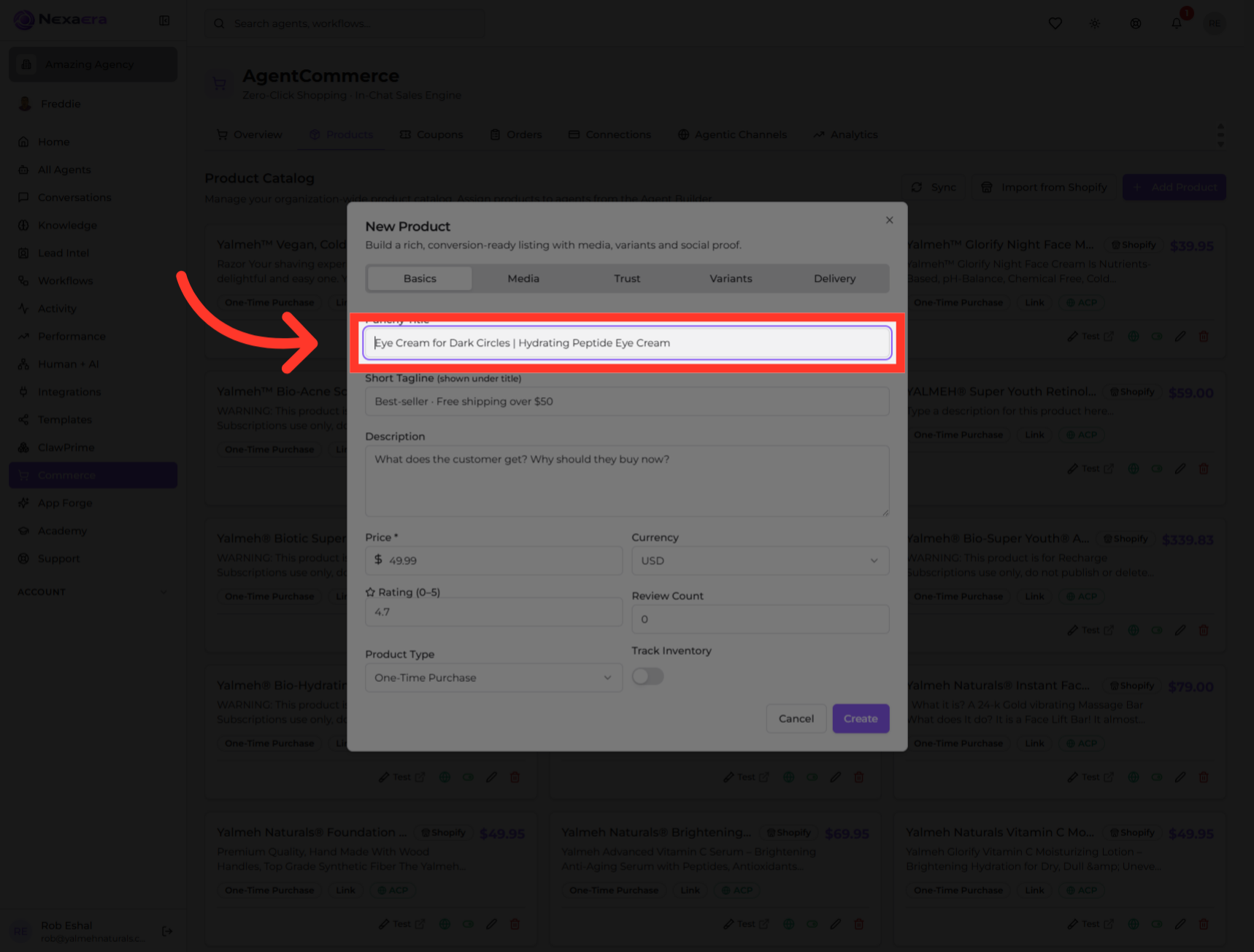
Task: Open the Currency USD dropdown
Action: 760,561
